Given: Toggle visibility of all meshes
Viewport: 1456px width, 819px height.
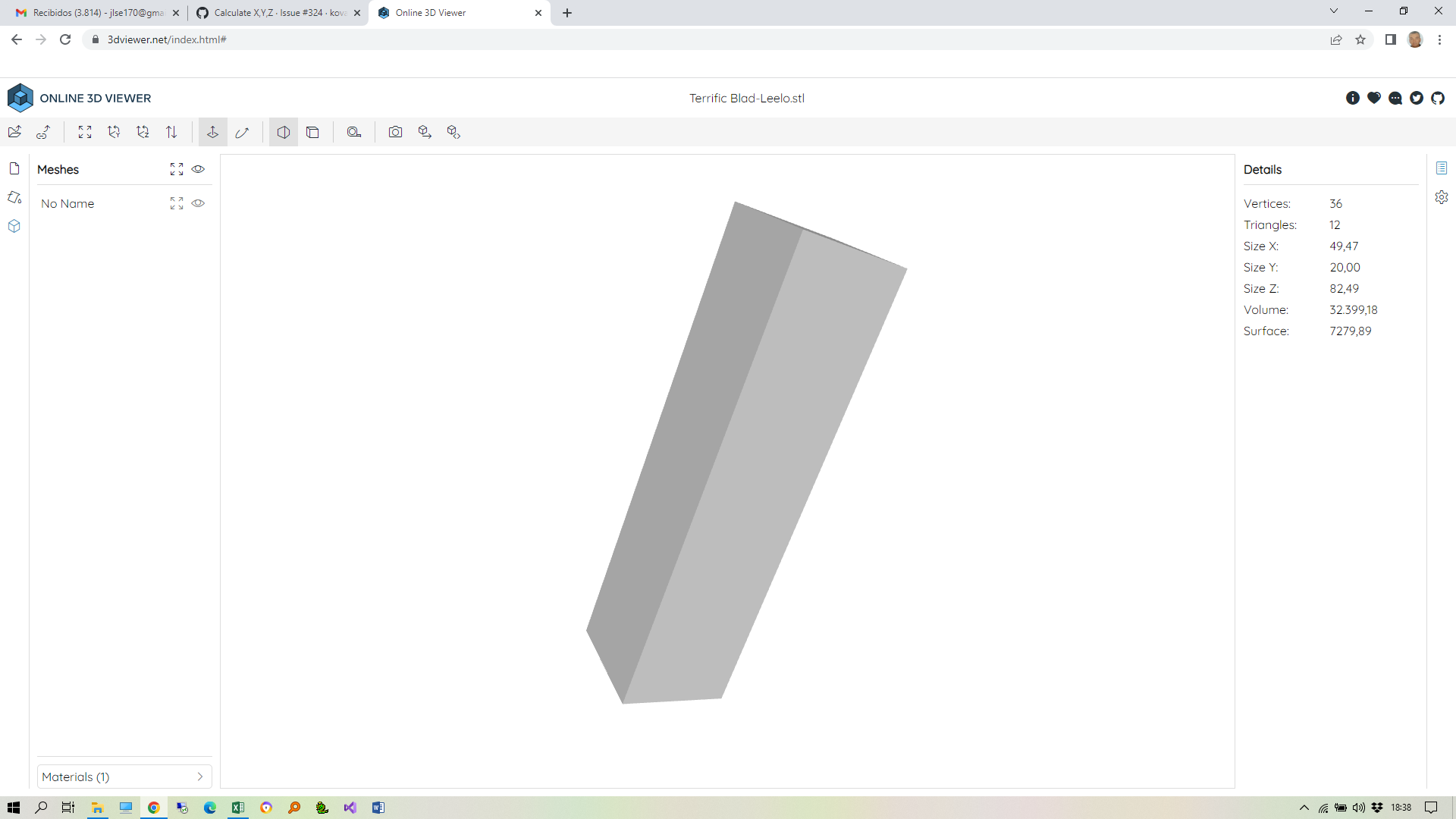Looking at the screenshot, I should pos(198,169).
